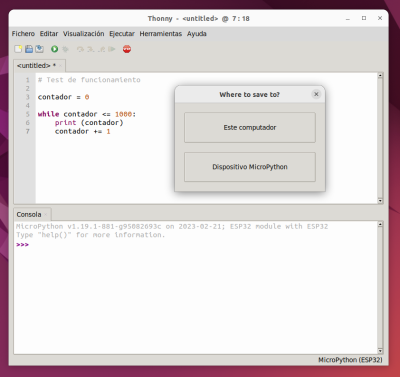The width and height of the screenshot is (400, 377).
Task: Click console scrollbar down arrow
Action: (380, 351)
